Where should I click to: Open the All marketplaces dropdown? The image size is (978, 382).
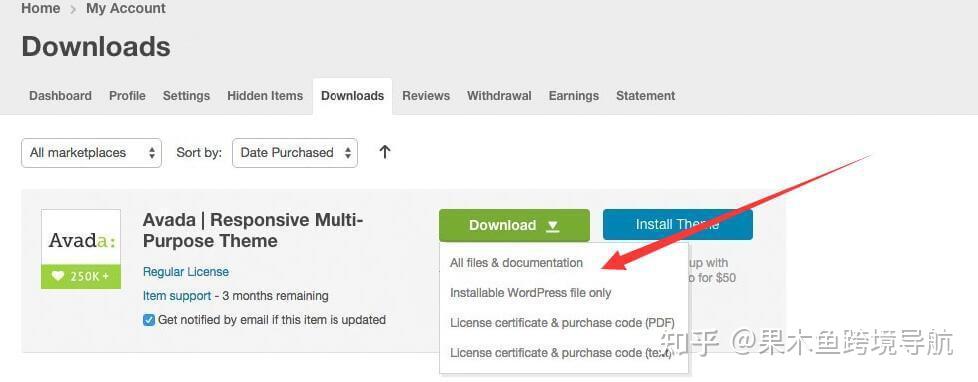92,153
